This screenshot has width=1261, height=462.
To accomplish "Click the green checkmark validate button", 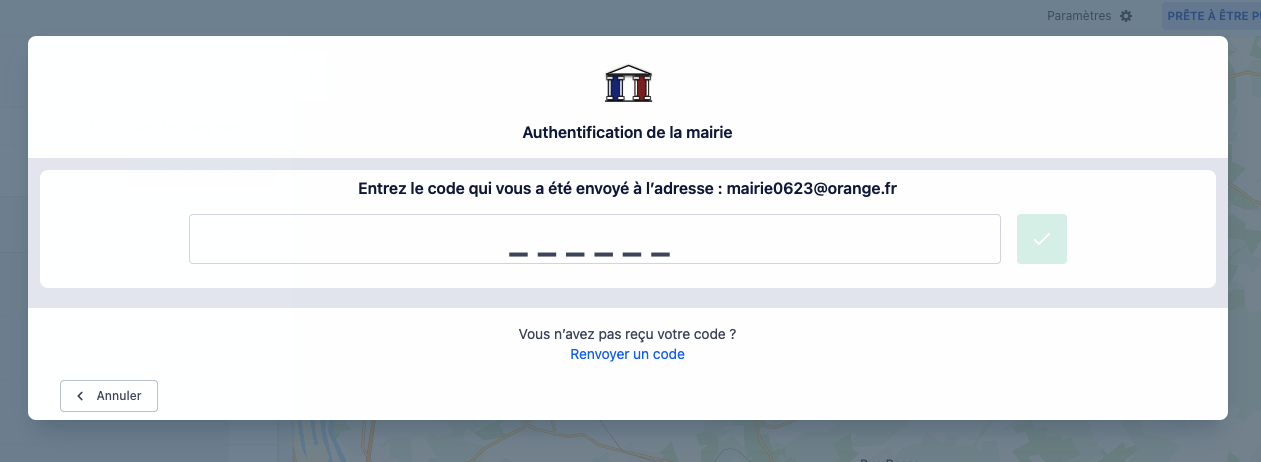I will (1041, 239).
